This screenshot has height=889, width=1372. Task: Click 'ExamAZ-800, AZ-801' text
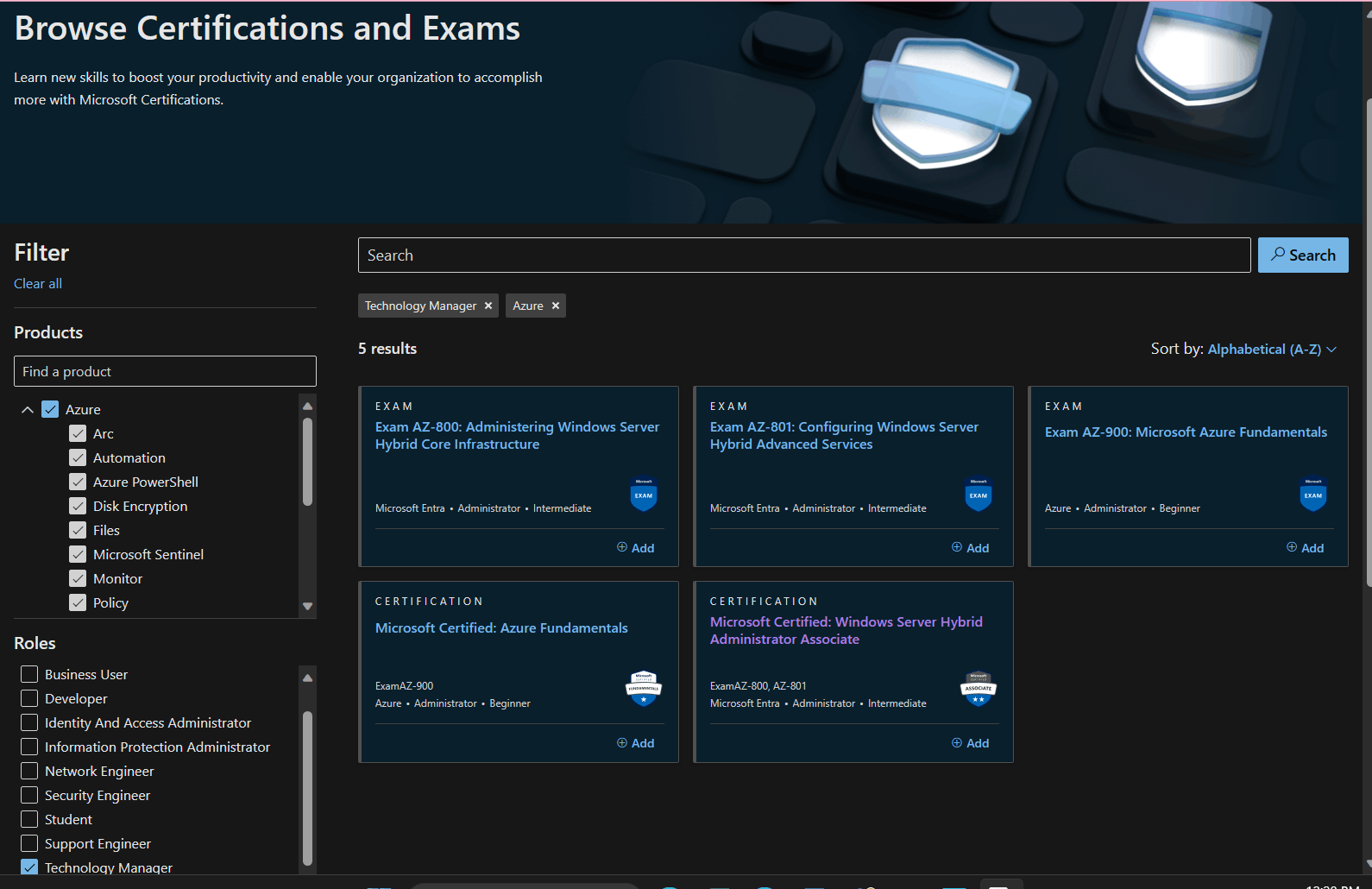758,686
